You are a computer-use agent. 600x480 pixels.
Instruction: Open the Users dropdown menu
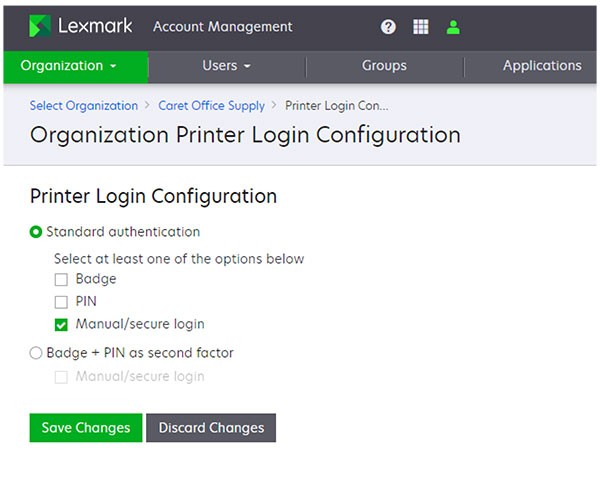point(226,66)
